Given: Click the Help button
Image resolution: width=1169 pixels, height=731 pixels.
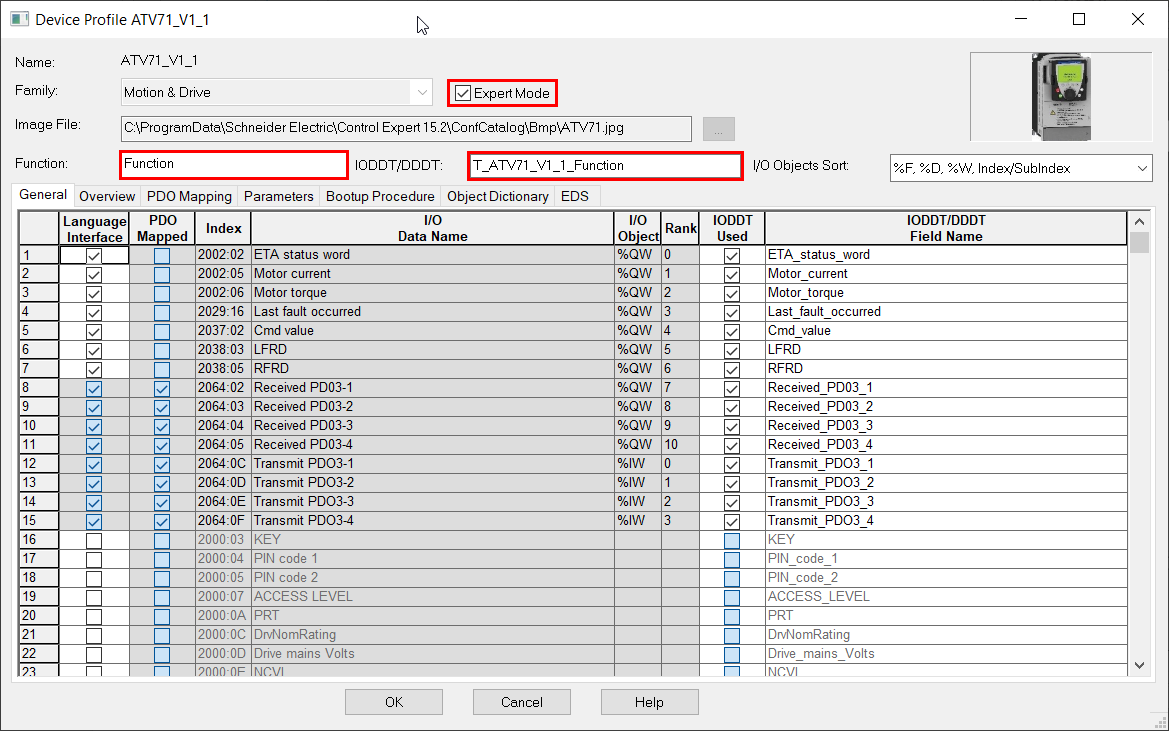Looking at the screenshot, I should (x=649, y=702).
